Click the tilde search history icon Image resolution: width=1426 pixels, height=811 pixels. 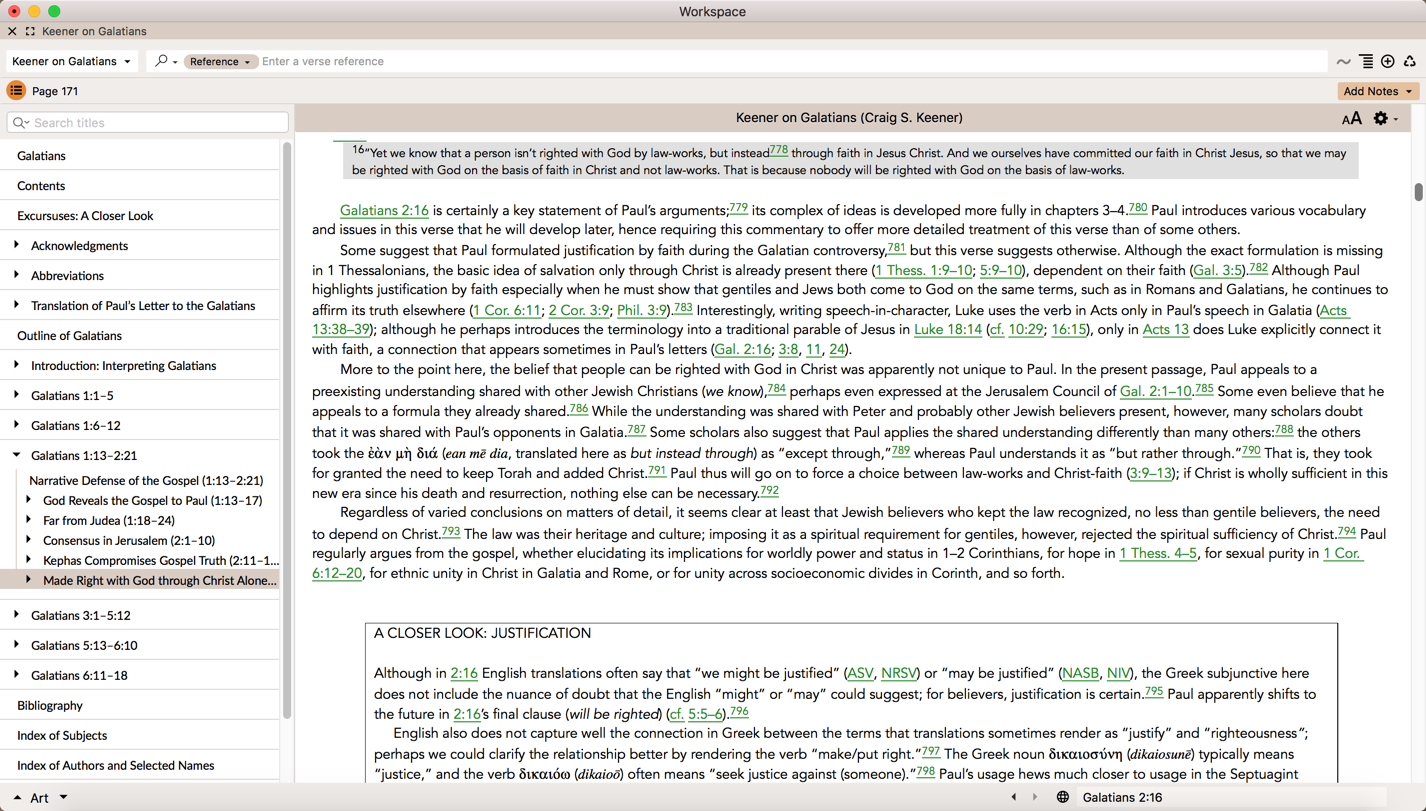tap(1343, 62)
